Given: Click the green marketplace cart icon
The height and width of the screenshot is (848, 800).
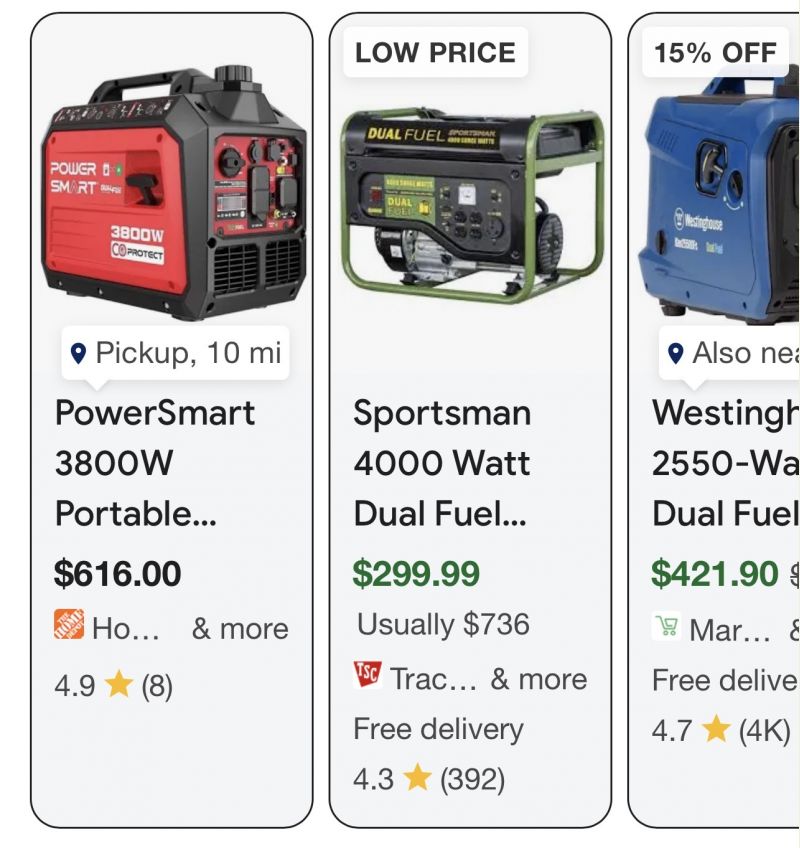Looking at the screenshot, I should (x=666, y=627).
